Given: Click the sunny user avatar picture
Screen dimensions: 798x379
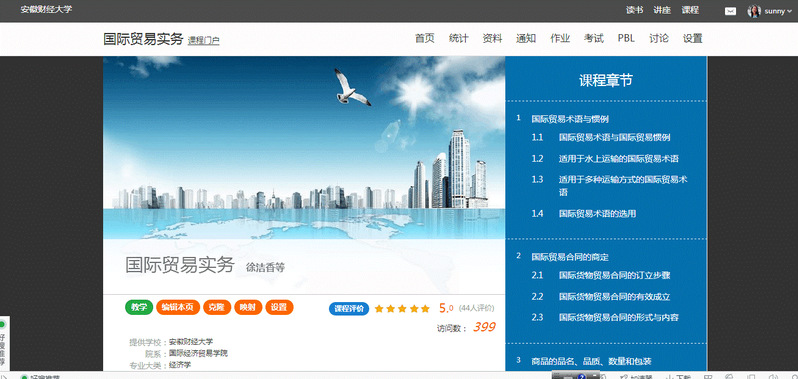Looking at the screenshot, I should click(754, 11).
